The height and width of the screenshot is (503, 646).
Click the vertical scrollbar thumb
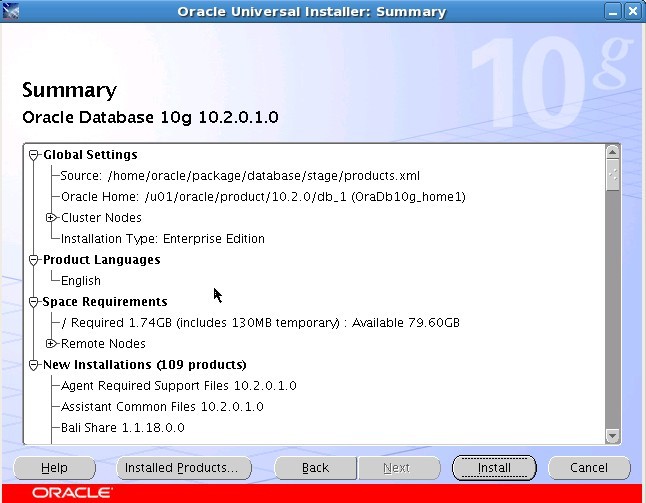pos(613,175)
